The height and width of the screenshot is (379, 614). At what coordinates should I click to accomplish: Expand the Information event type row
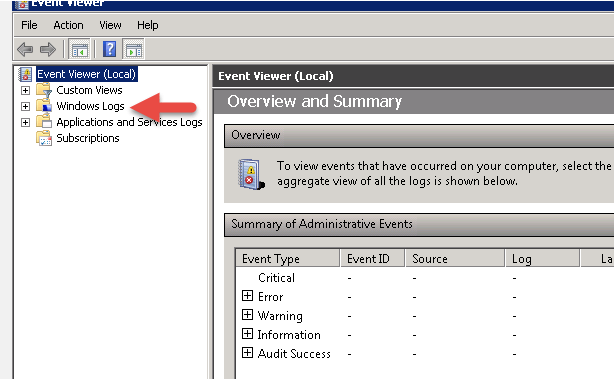(x=247, y=334)
